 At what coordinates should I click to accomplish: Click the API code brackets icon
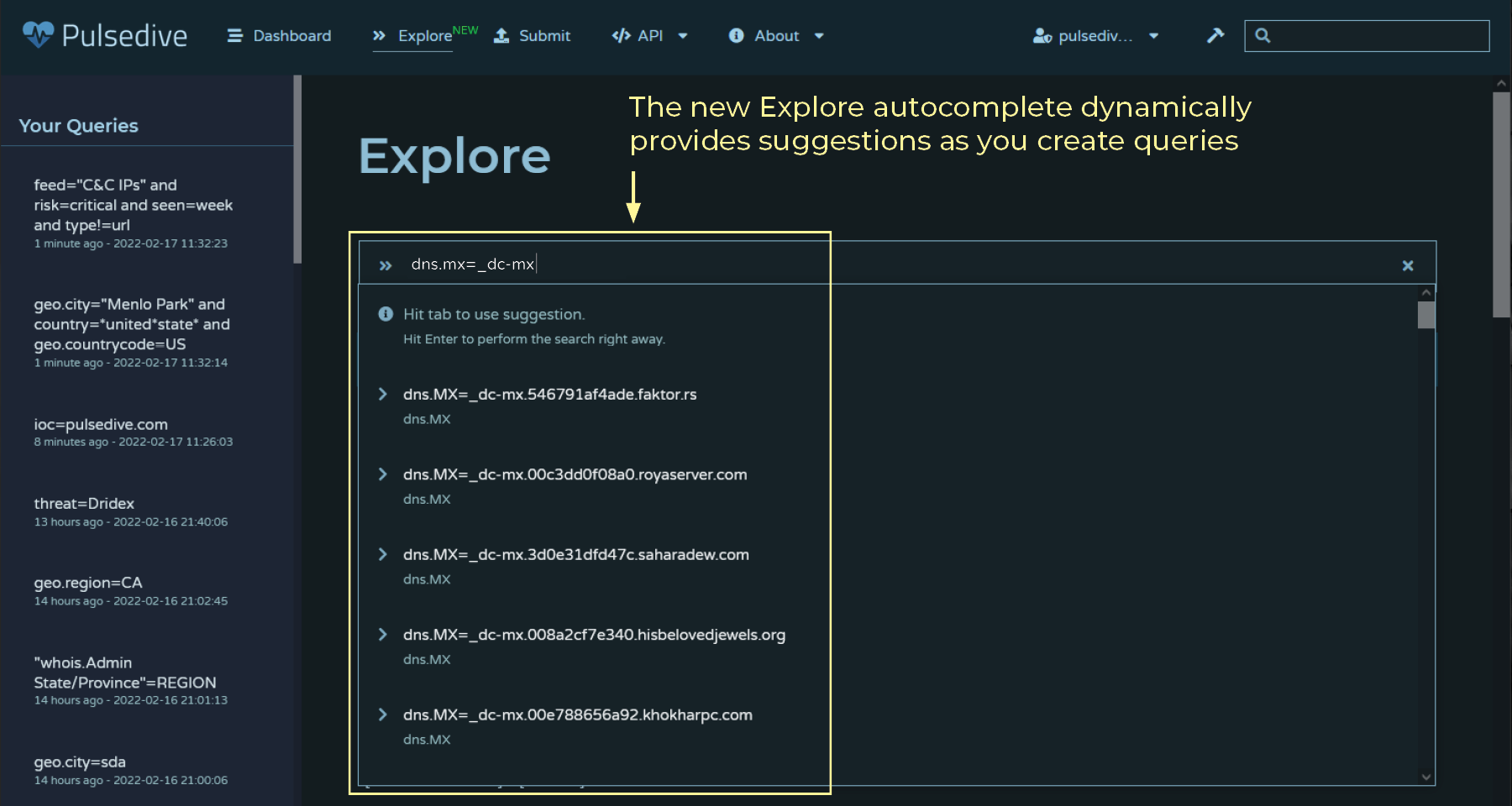tap(622, 35)
